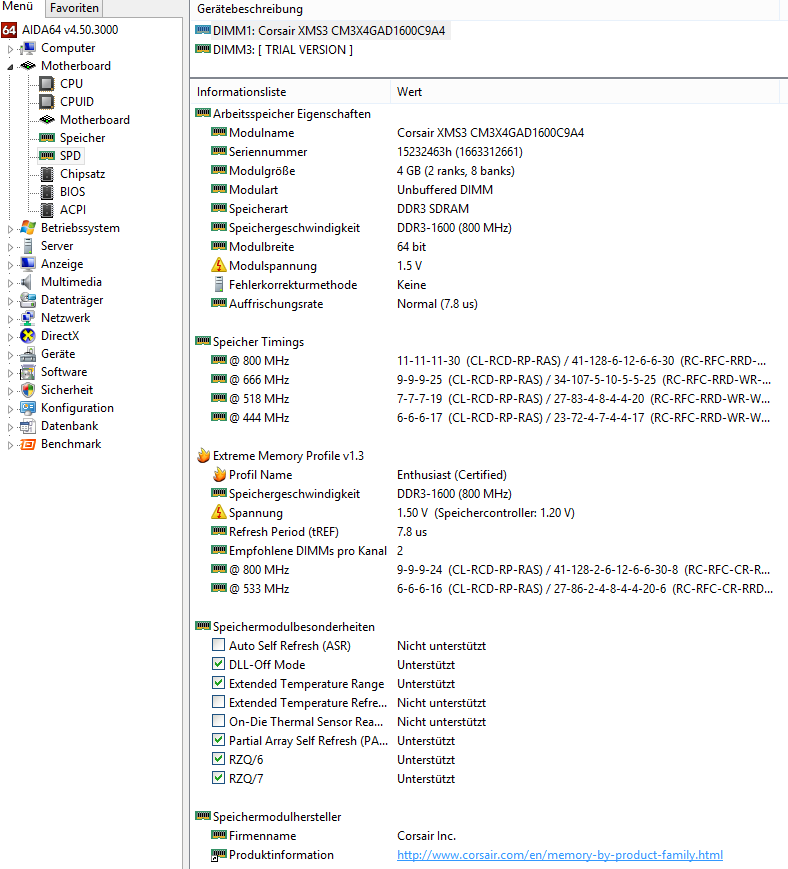Select the AIDA64 v4.50.3000 root icon

pyautogui.click(x=9, y=30)
